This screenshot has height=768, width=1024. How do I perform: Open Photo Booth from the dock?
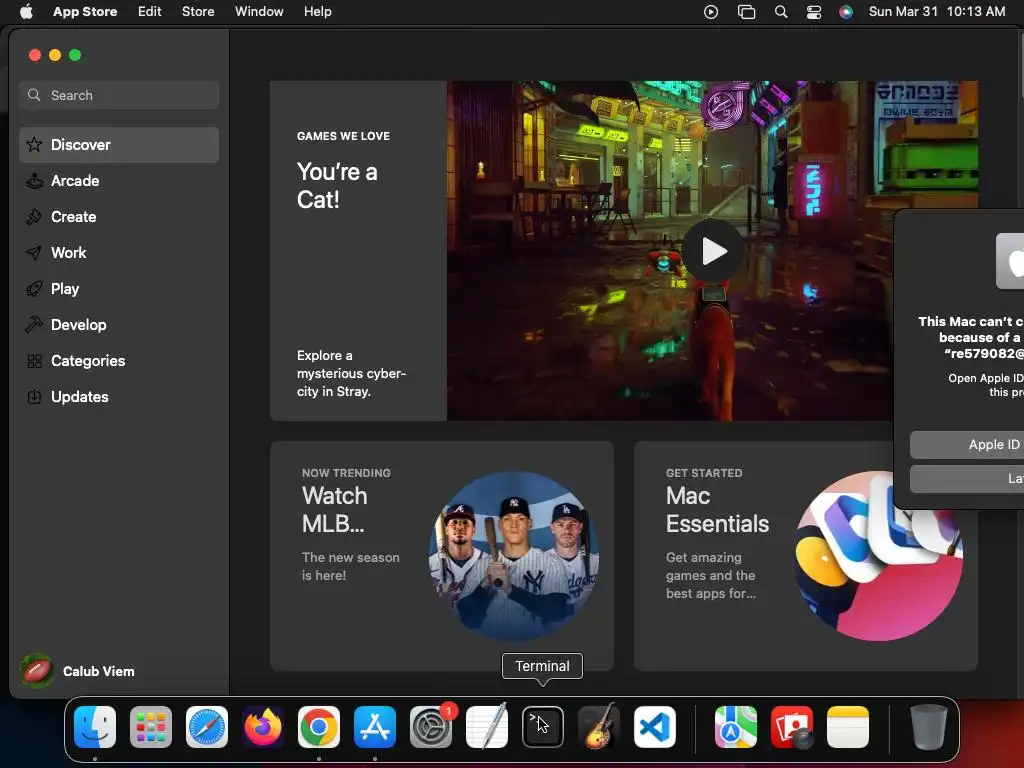coord(792,727)
